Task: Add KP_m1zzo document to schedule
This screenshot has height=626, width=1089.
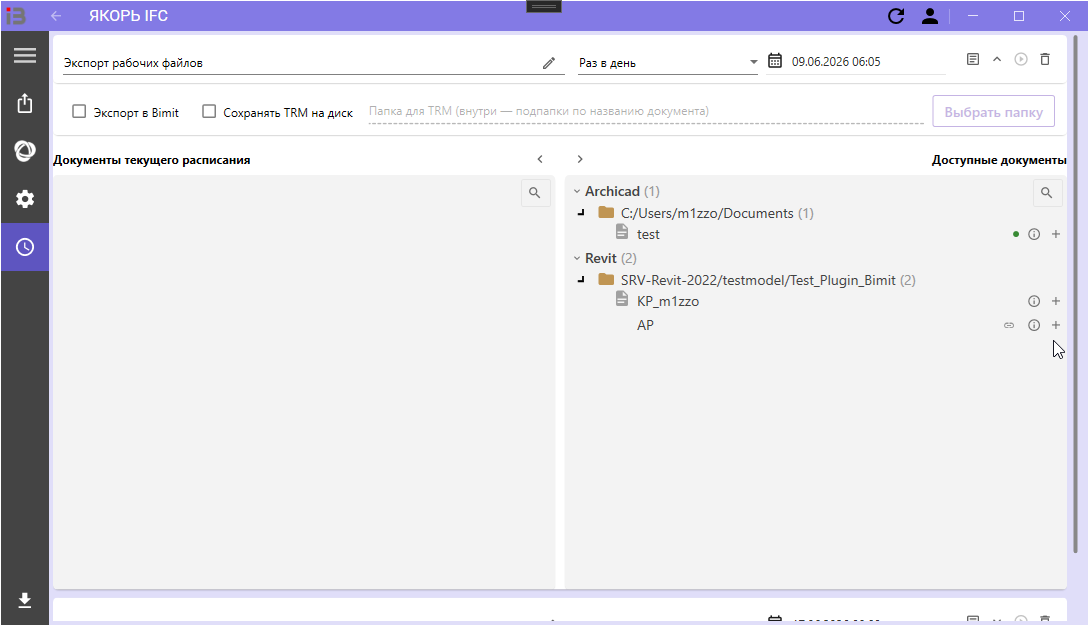Action: (x=1056, y=301)
